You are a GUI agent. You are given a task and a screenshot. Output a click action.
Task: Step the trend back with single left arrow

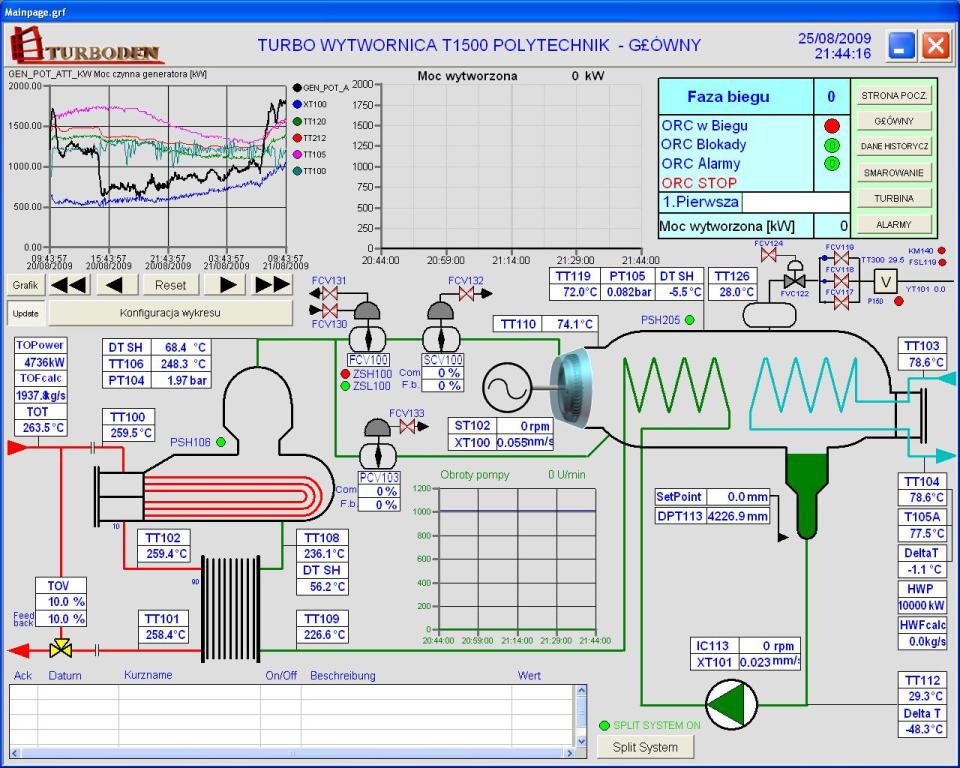click(120, 285)
